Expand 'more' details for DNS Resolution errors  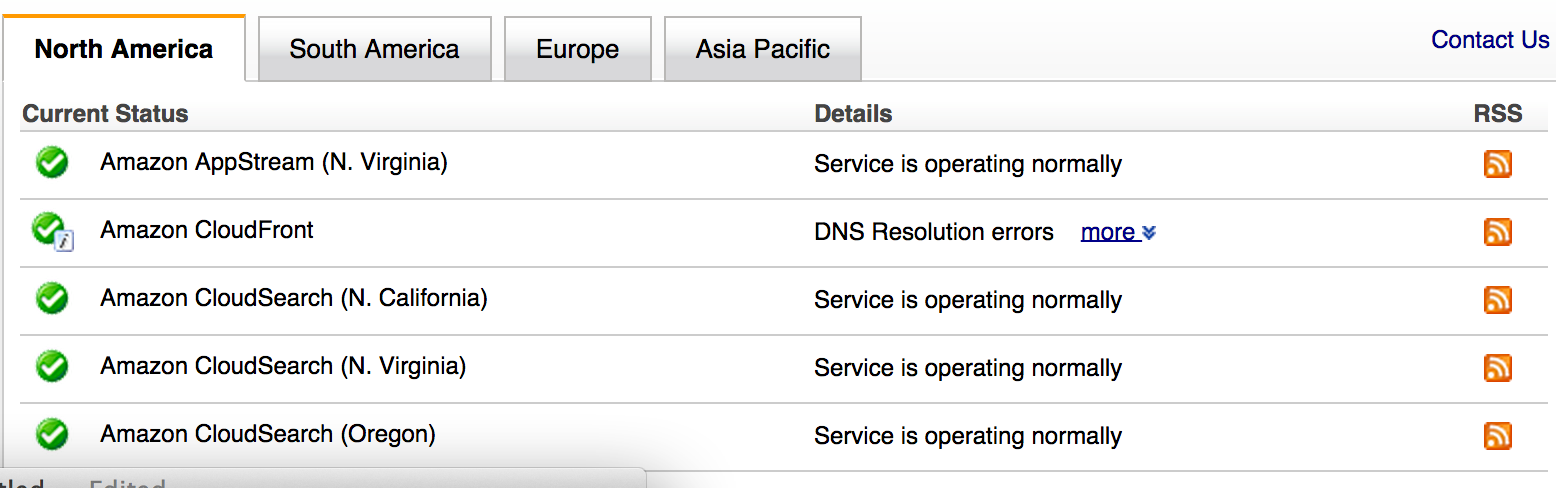(1118, 232)
